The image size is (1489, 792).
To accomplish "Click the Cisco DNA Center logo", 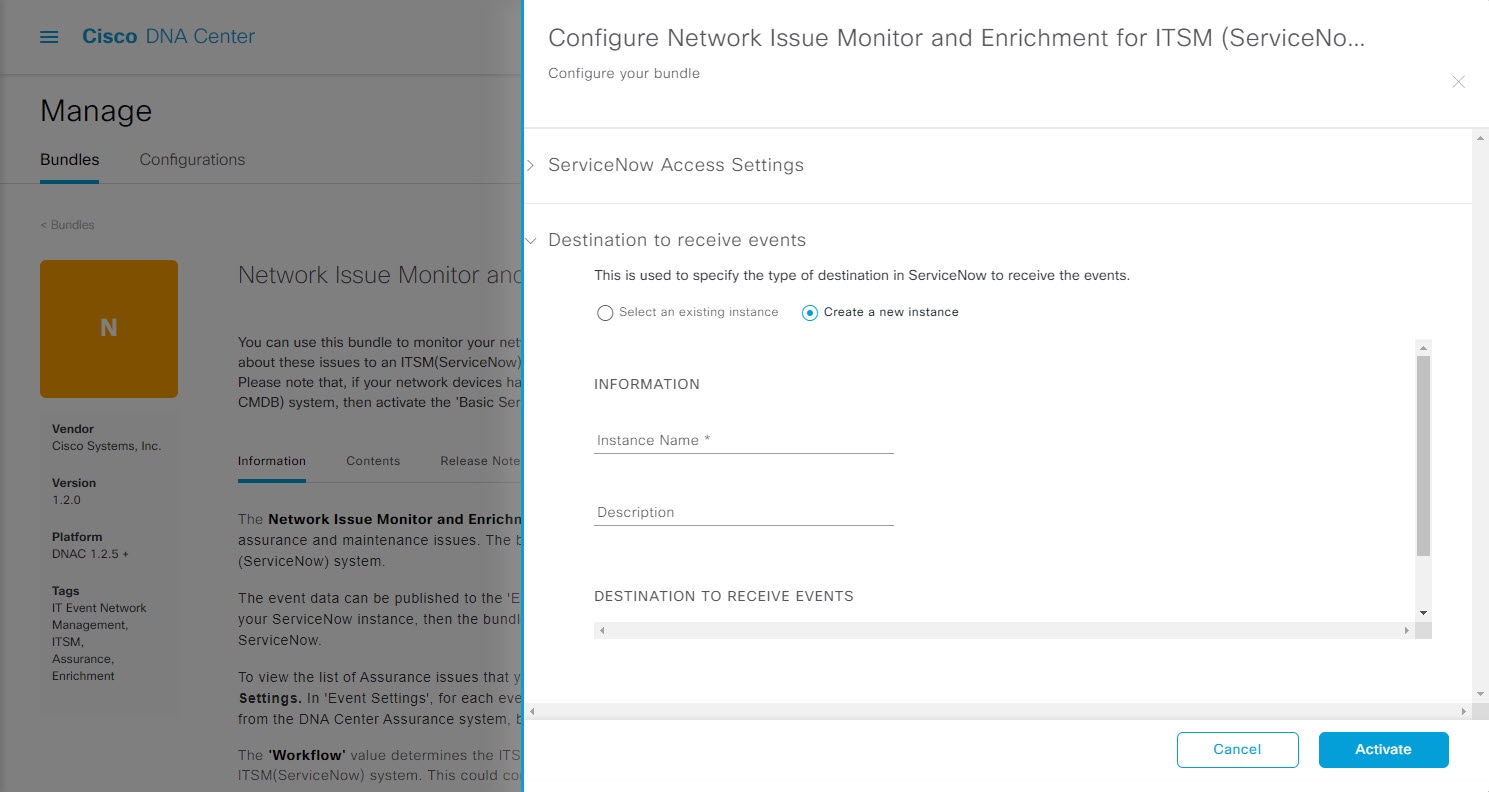I will (x=168, y=37).
